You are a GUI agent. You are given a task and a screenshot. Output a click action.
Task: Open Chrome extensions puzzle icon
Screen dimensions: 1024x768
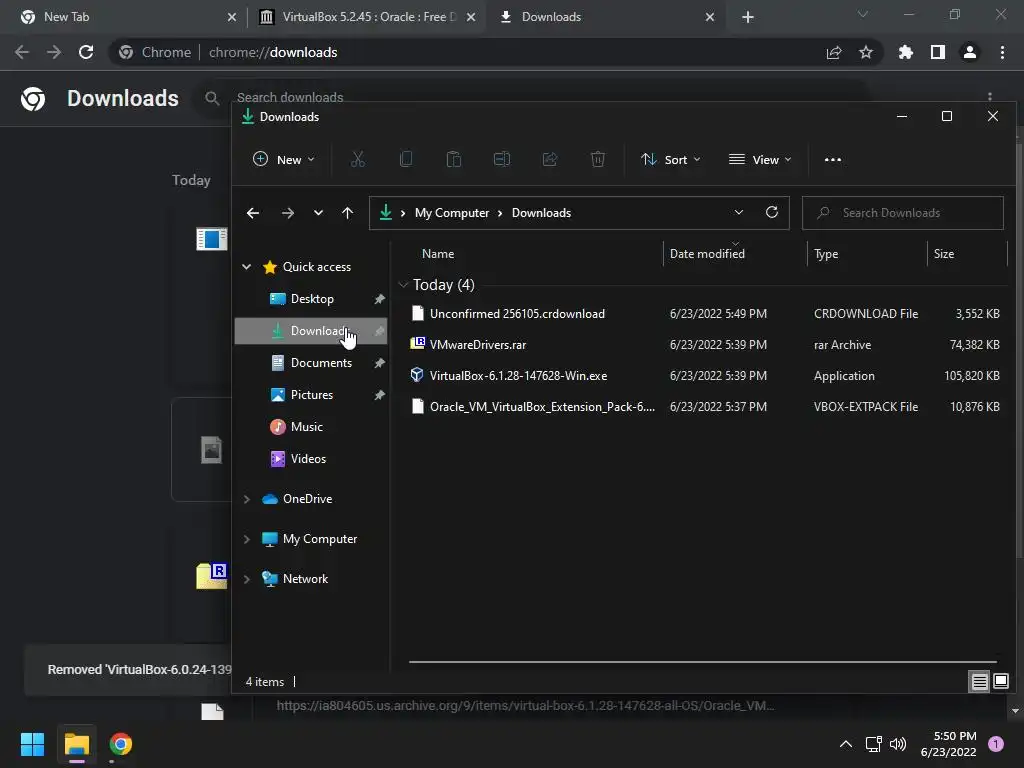coord(906,52)
